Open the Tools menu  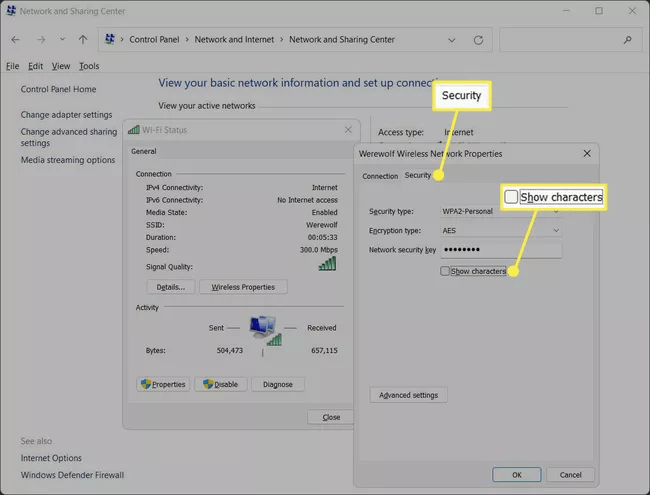coord(89,66)
